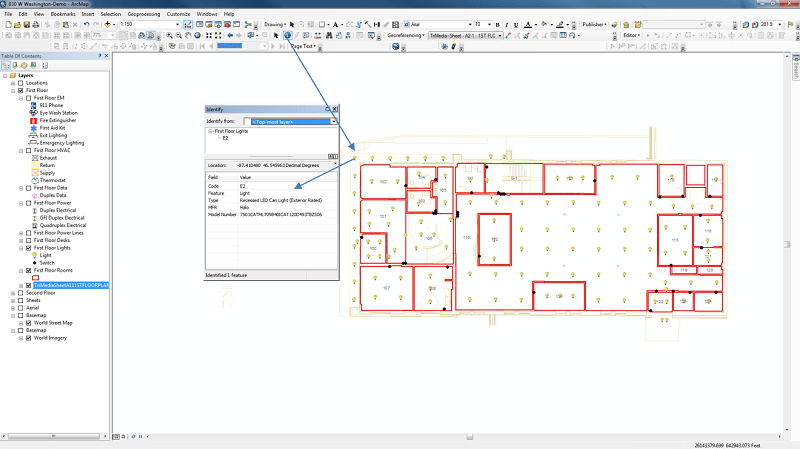Activate the Identify tool
Image resolution: width=800 pixels, height=449 pixels.
pyautogui.click(x=287, y=35)
